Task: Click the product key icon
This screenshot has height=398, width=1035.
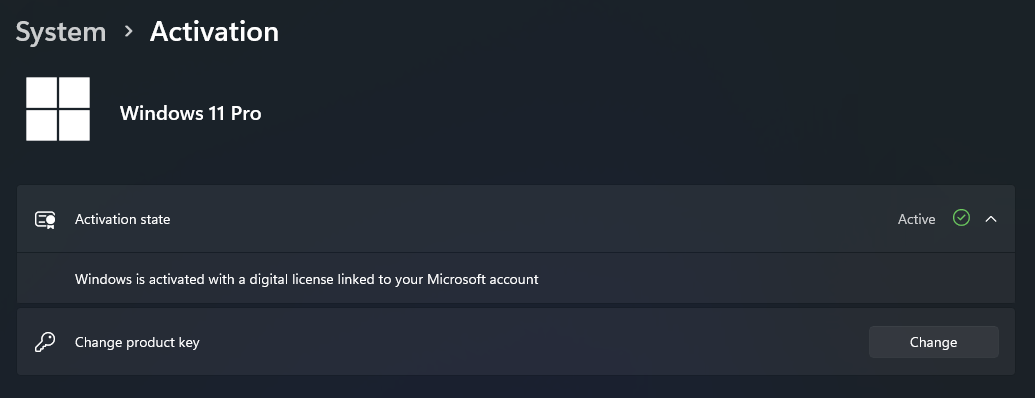Action: click(45, 342)
